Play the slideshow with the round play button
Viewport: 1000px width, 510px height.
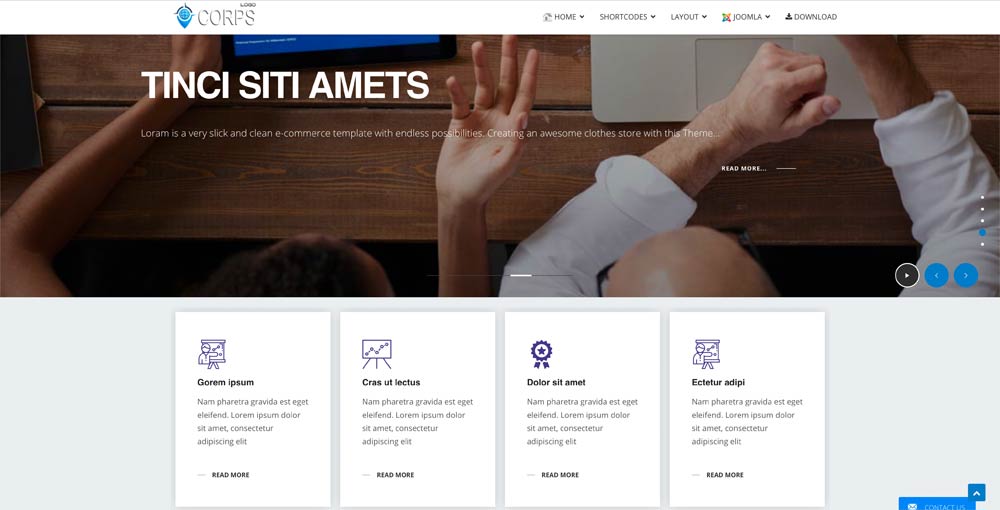coord(907,275)
